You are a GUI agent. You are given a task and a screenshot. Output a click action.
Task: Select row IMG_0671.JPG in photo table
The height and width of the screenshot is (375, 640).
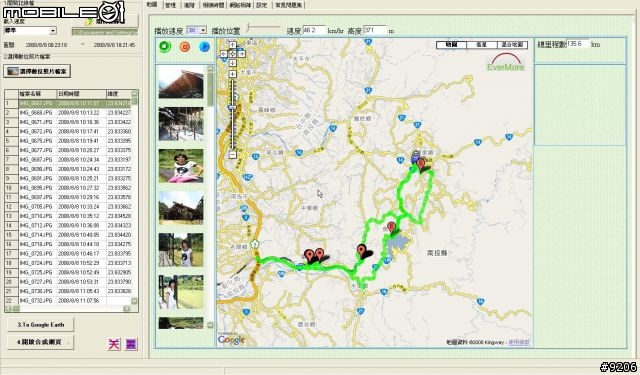click(x=68, y=122)
